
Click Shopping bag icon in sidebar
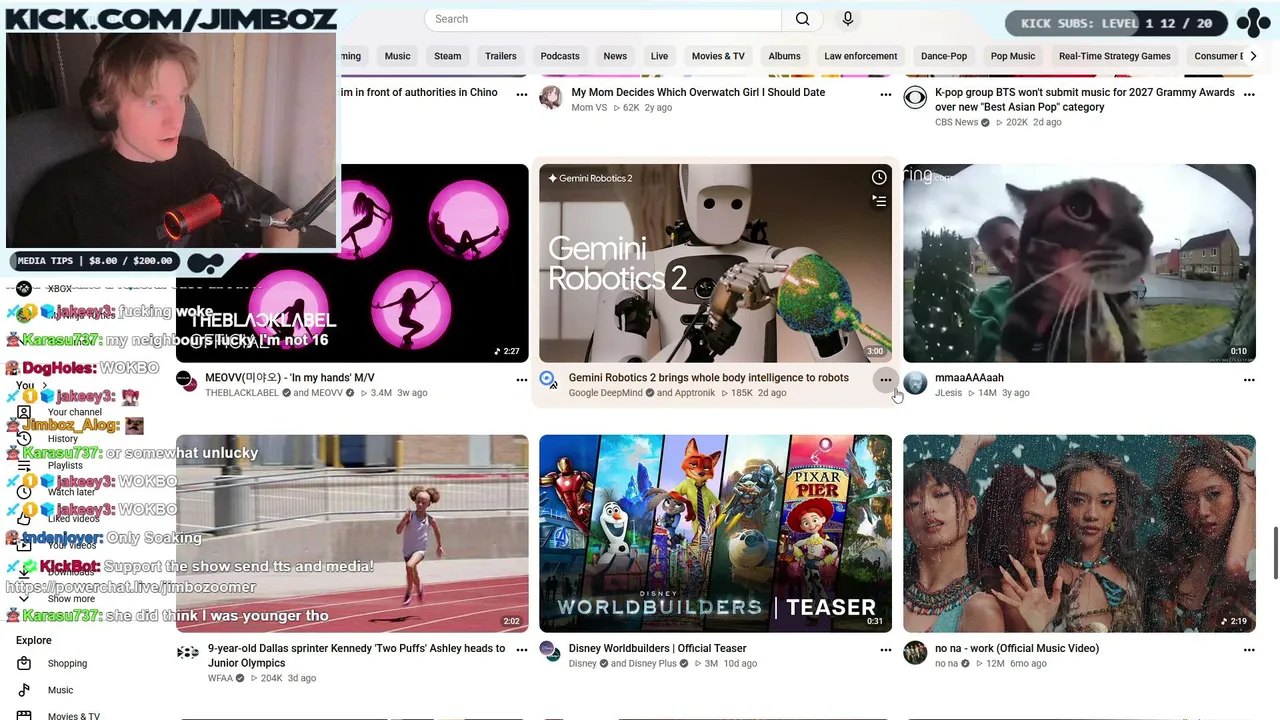(24, 663)
